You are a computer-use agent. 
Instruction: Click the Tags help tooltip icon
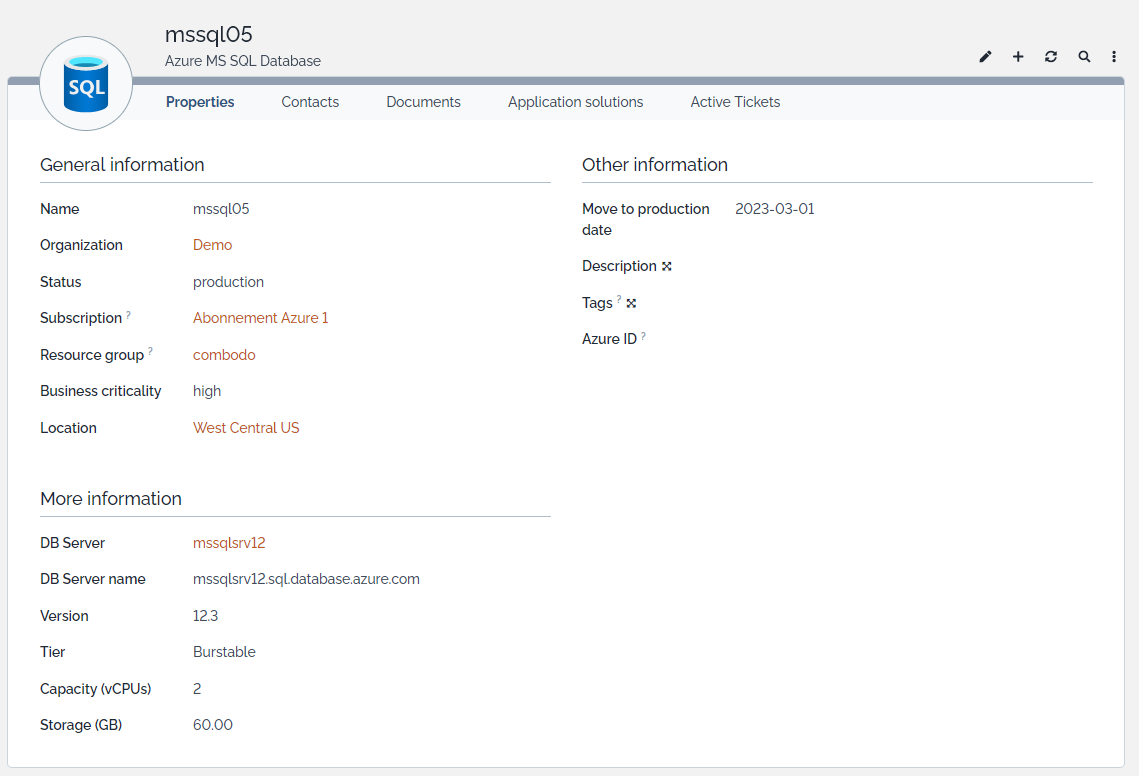tap(619, 300)
